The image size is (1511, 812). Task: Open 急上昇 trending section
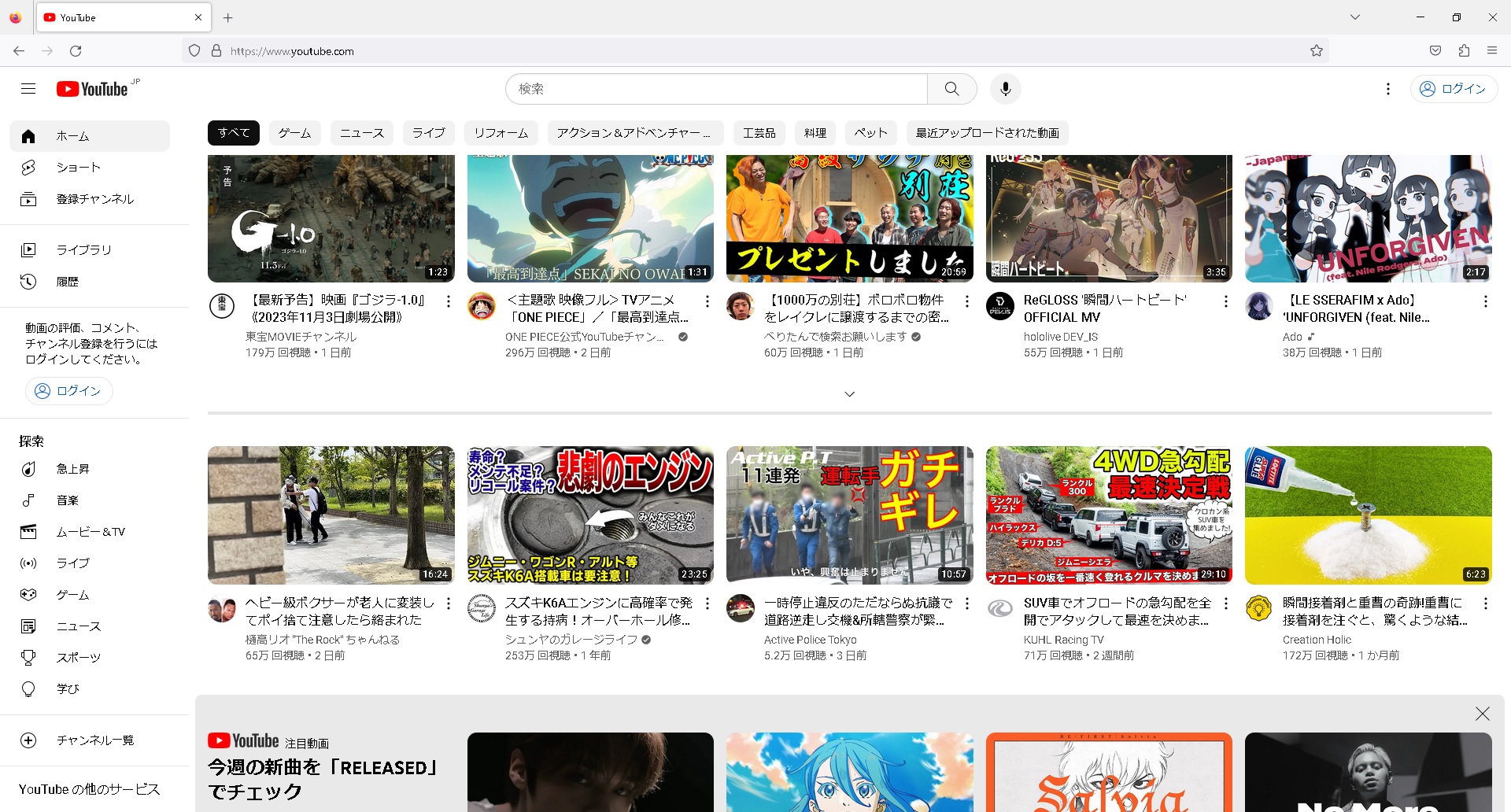pyautogui.click(x=90, y=469)
